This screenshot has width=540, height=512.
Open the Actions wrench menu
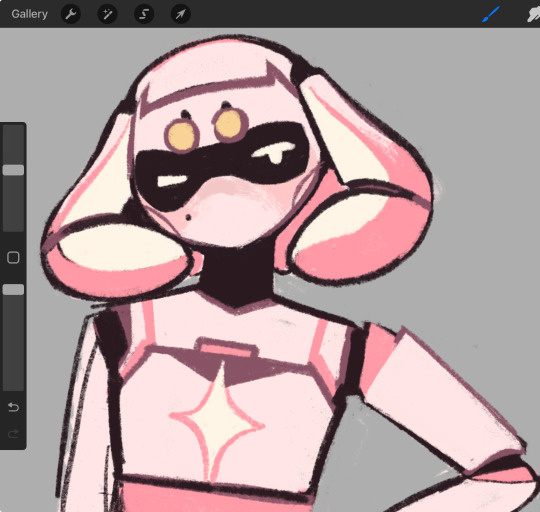click(71, 14)
